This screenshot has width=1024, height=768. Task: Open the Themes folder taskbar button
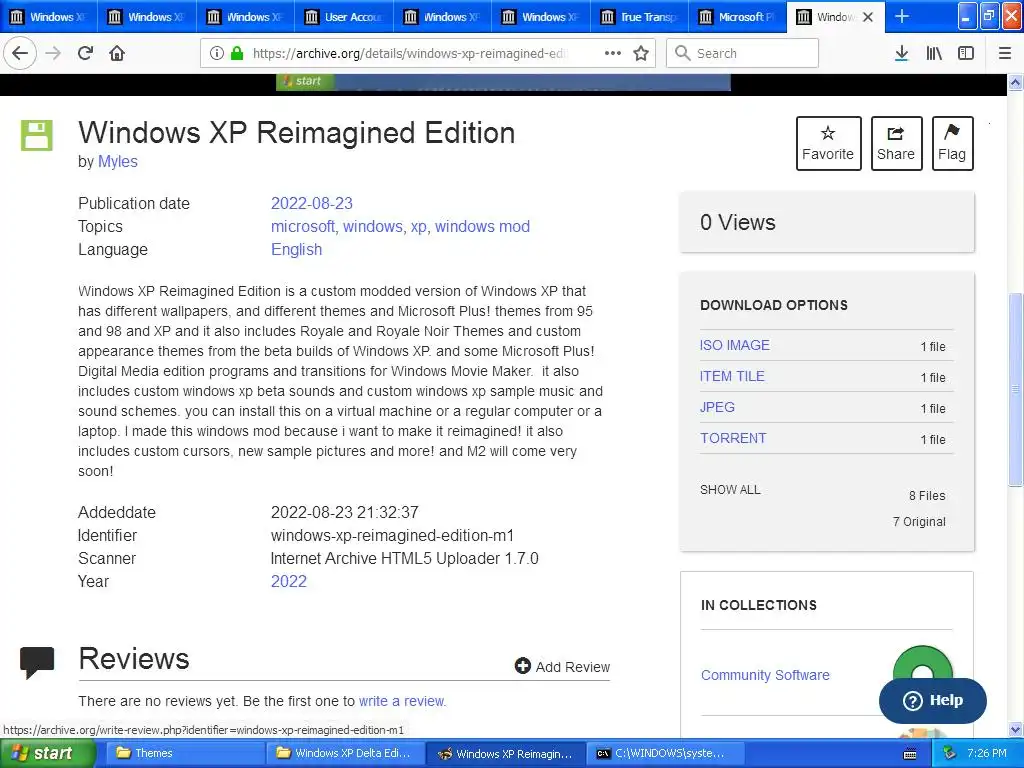[184, 753]
